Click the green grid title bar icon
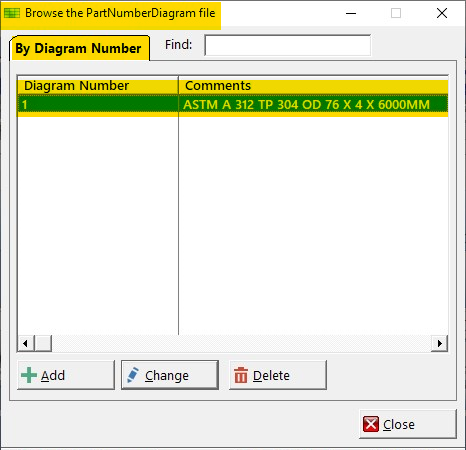The image size is (466, 450). tap(12, 13)
